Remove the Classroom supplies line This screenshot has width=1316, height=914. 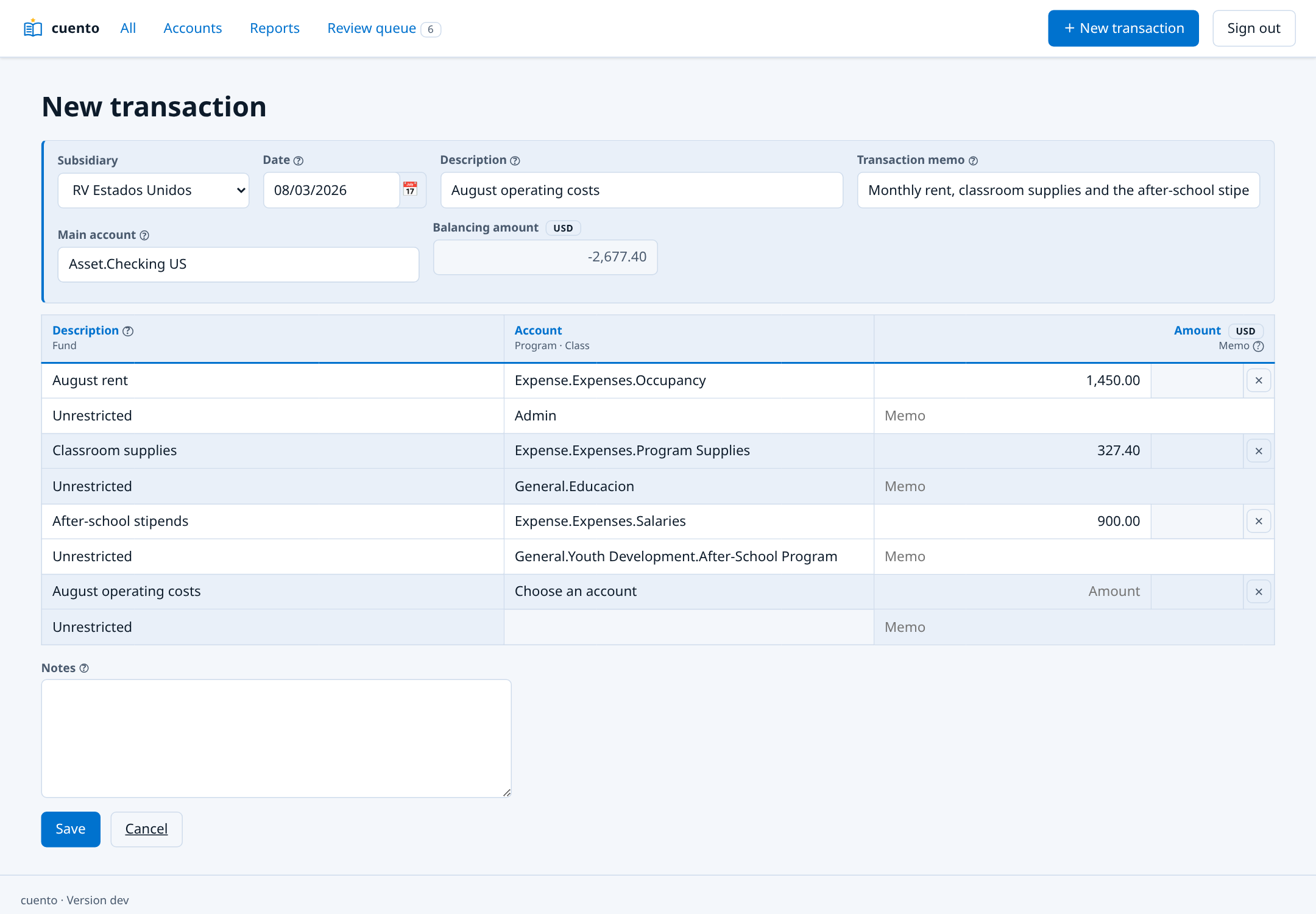click(1259, 451)
